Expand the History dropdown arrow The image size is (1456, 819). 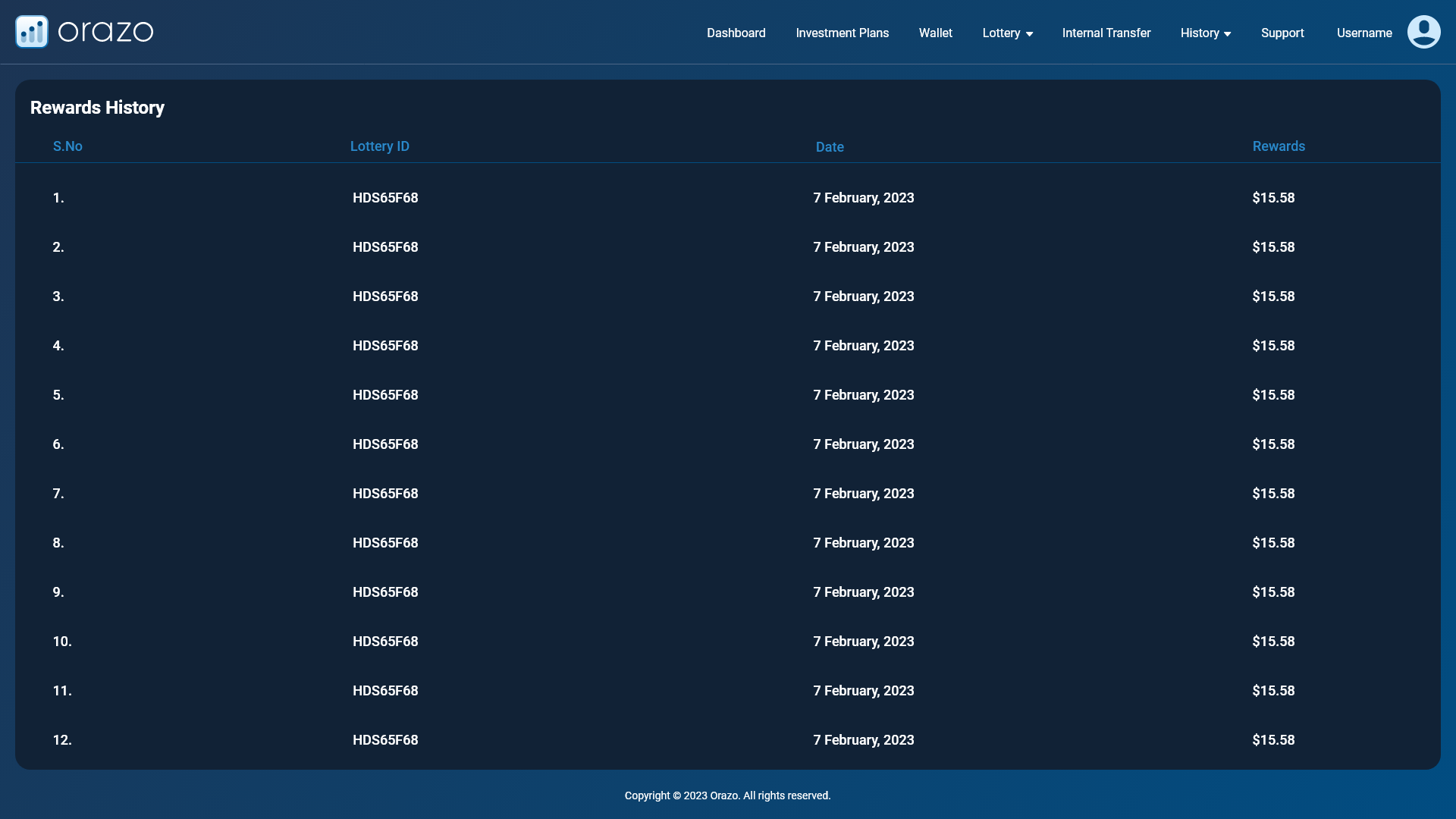click(x=1227, y=34)
